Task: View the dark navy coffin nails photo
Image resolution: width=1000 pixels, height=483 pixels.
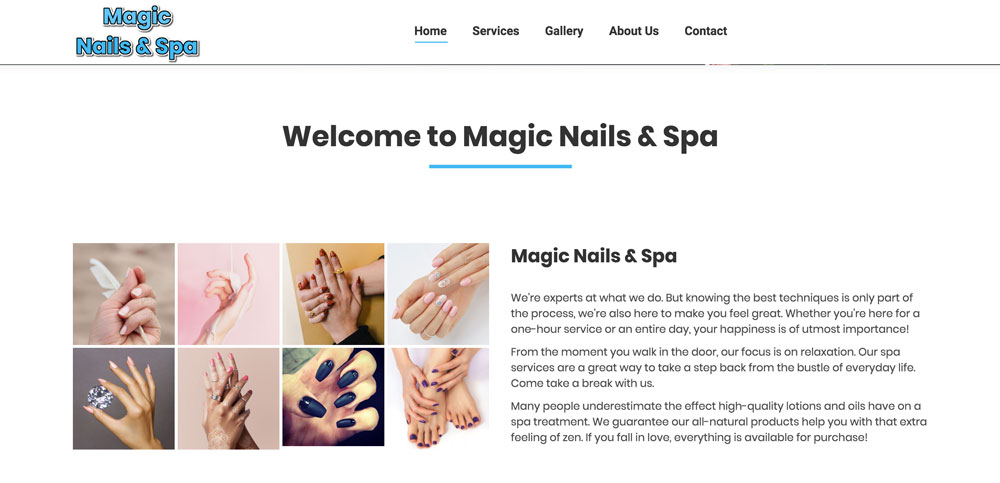Action: click(334, 397)
